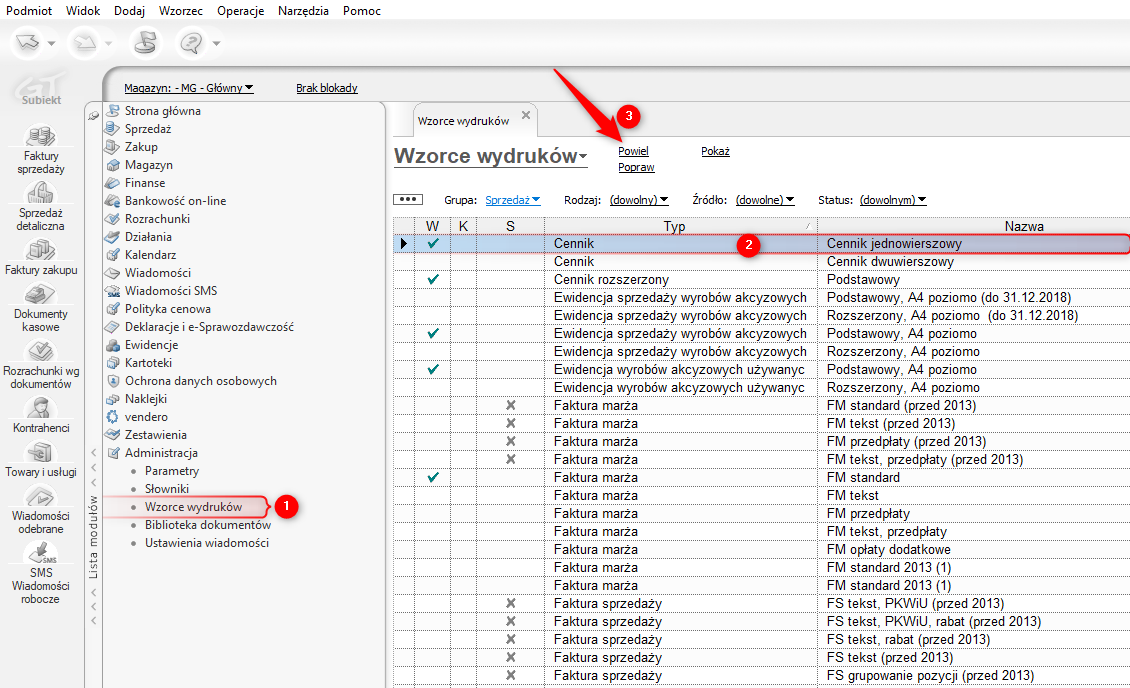
Task: Click the vendero module icon
Action: 112,417
